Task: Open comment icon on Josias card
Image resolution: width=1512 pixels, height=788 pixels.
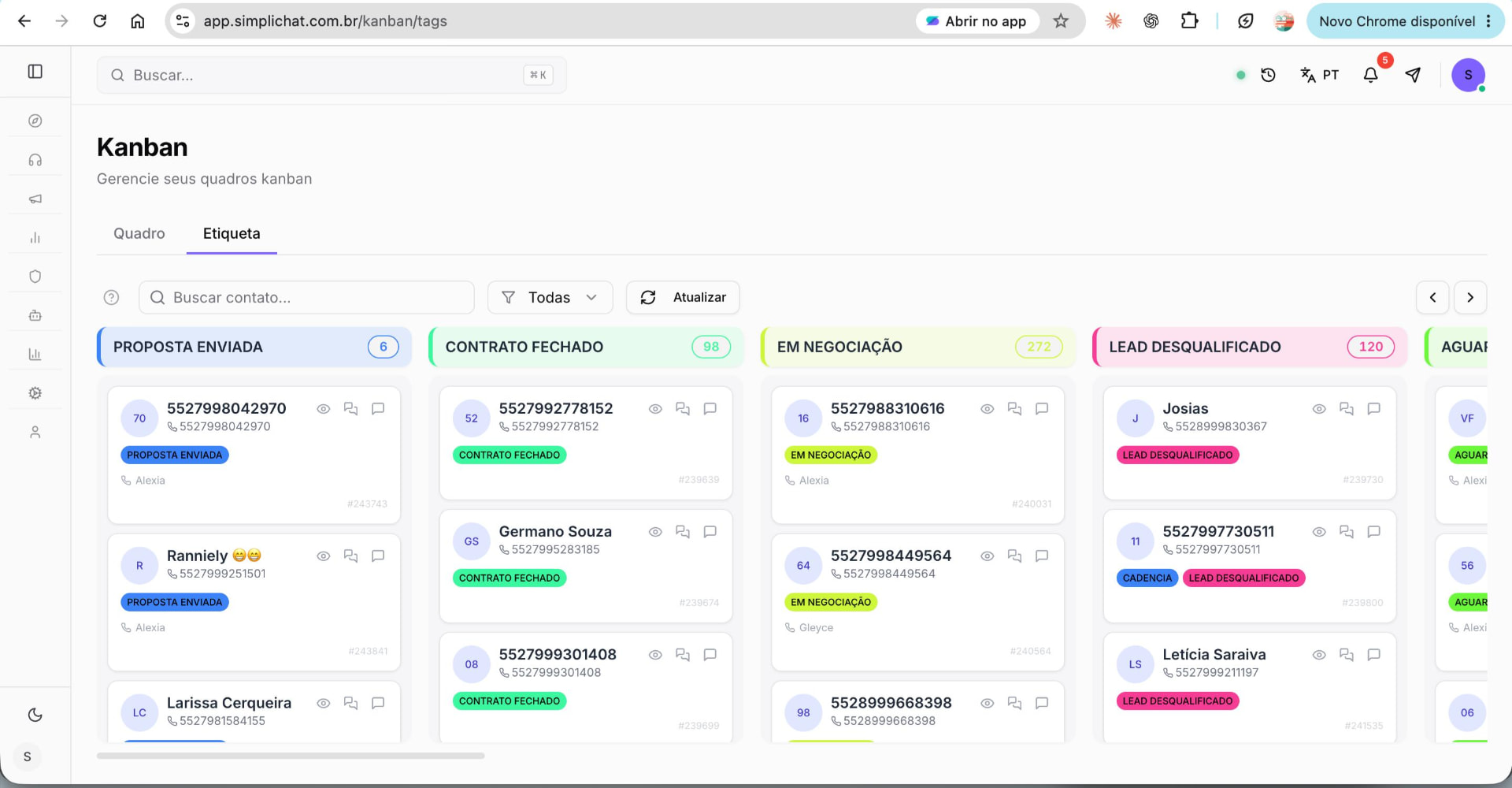Action: coord(1374,409)
